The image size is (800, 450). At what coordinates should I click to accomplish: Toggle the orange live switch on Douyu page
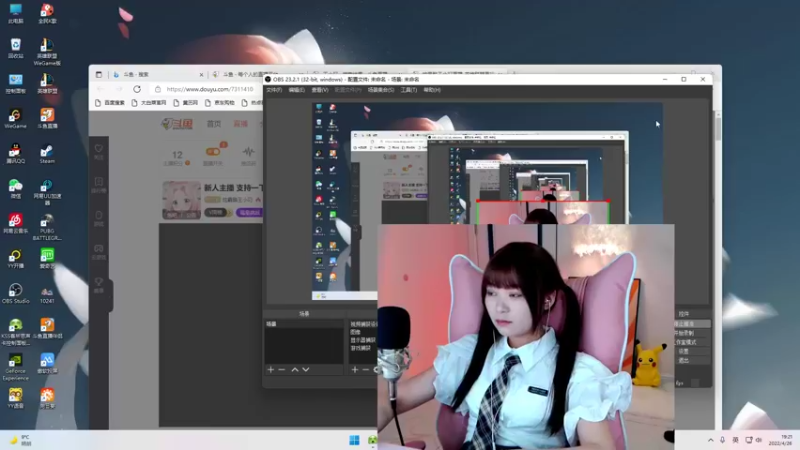click(x=213, y=152)
